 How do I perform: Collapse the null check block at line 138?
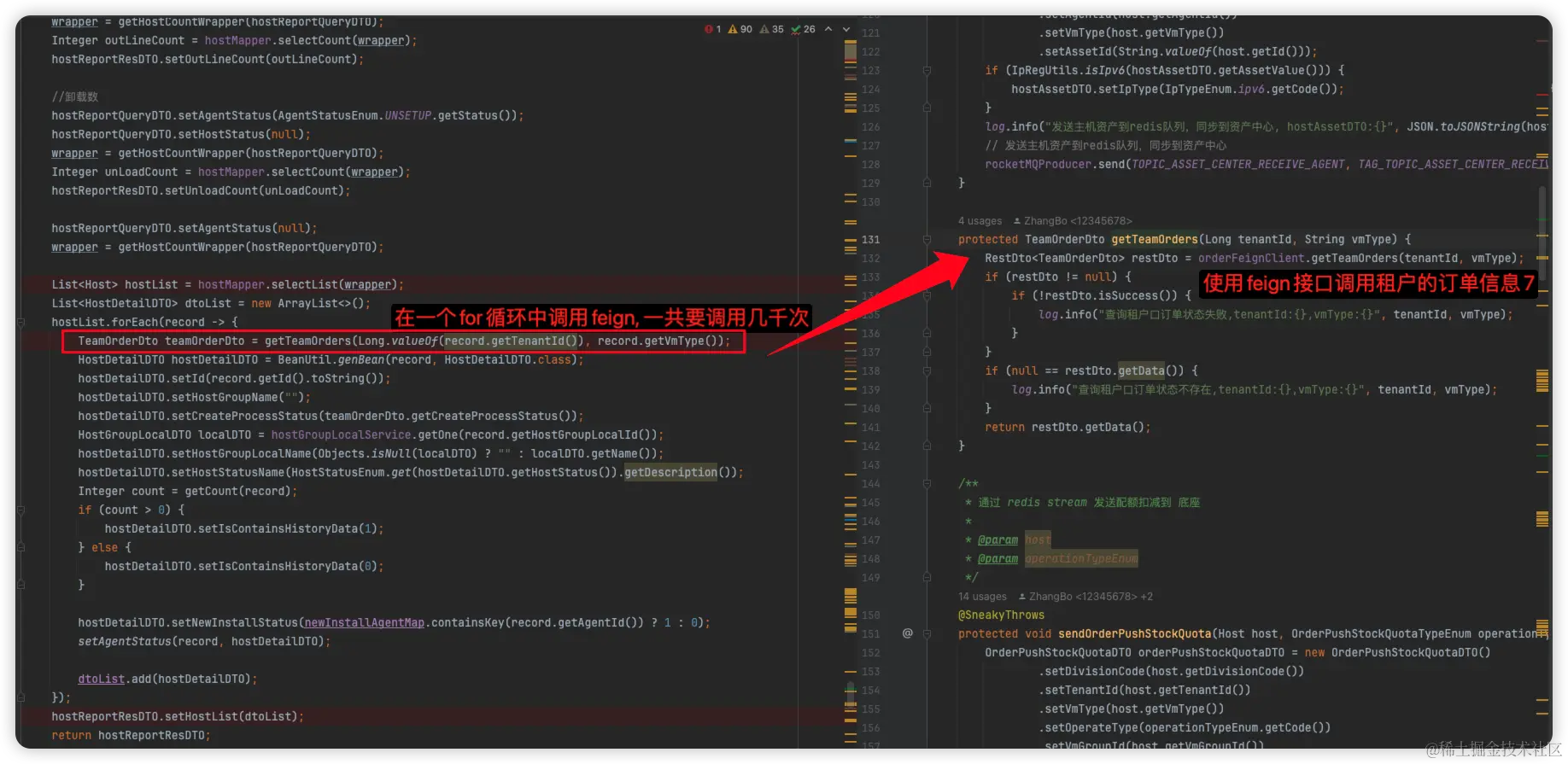pos(927,370)
